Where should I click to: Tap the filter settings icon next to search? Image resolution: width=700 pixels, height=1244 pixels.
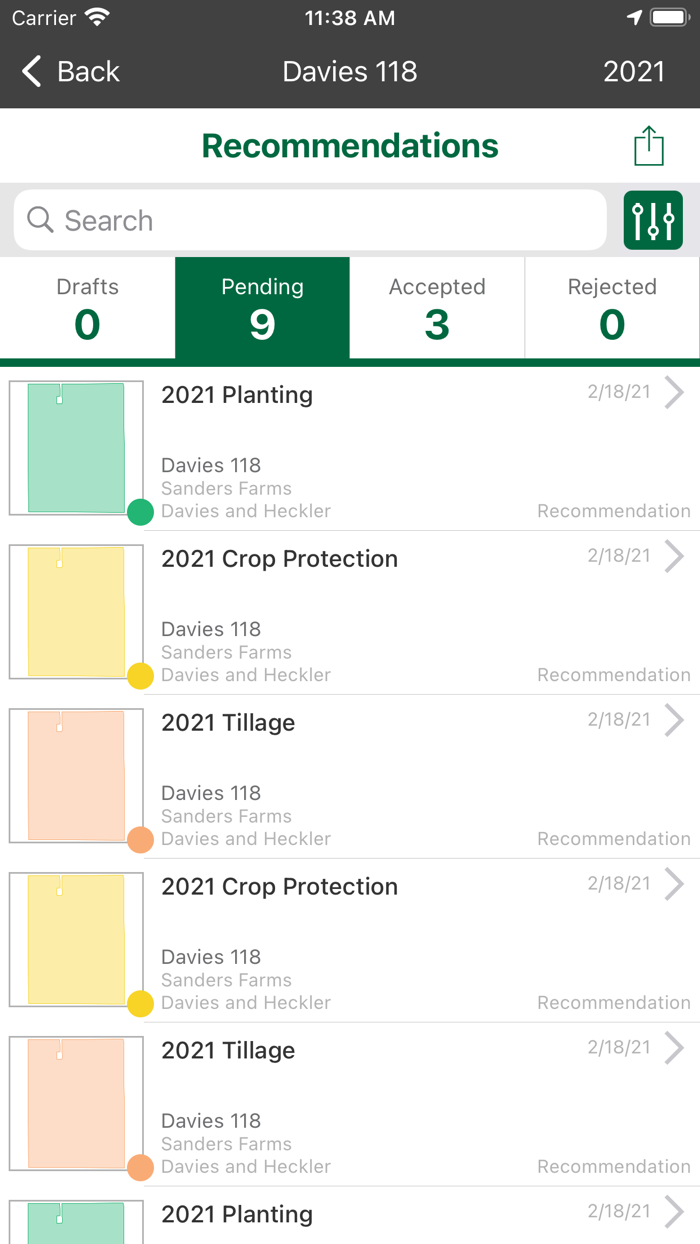click(x=653, y=219)
